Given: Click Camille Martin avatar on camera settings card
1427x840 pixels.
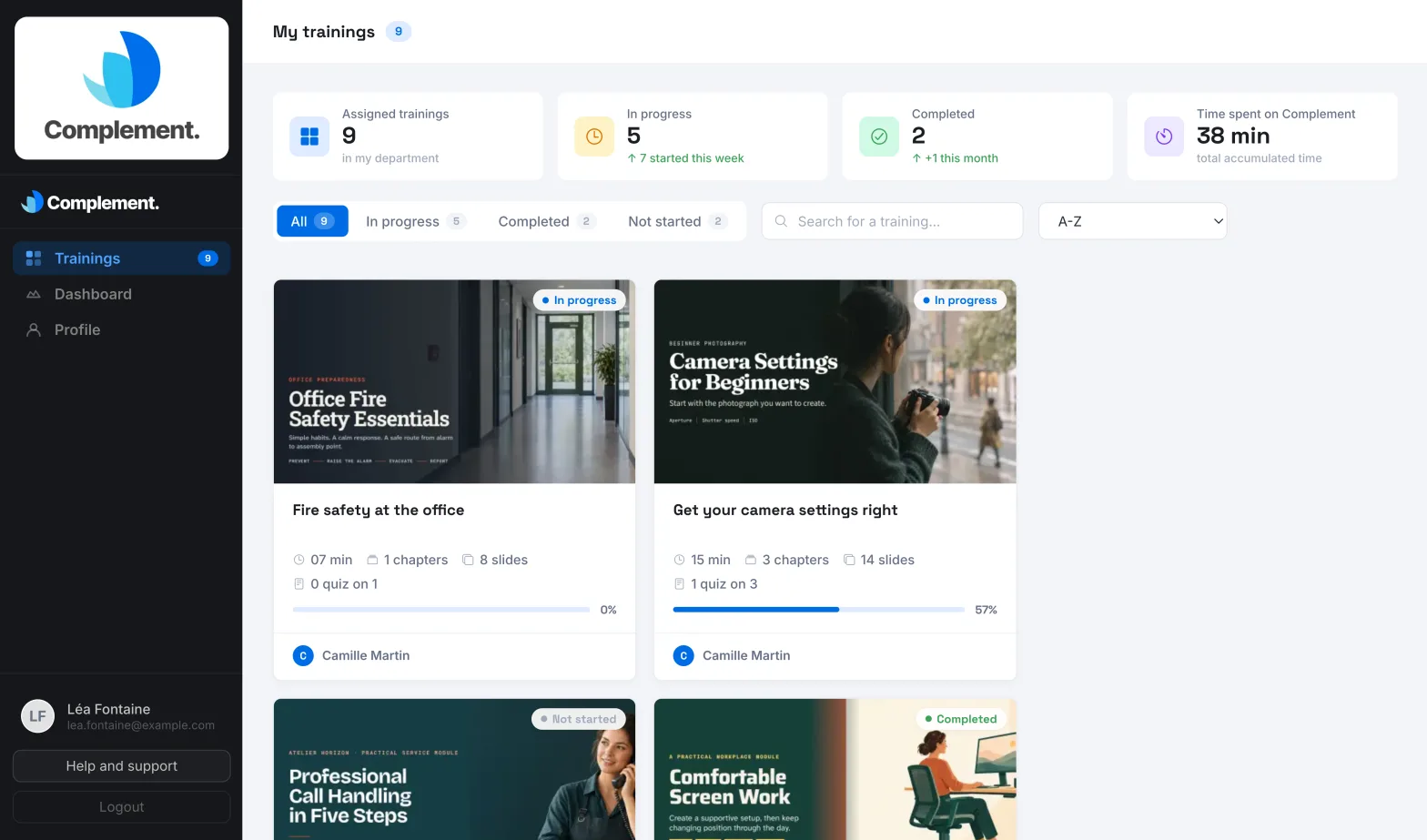Looking at the screenshot, I should (683, 655).
